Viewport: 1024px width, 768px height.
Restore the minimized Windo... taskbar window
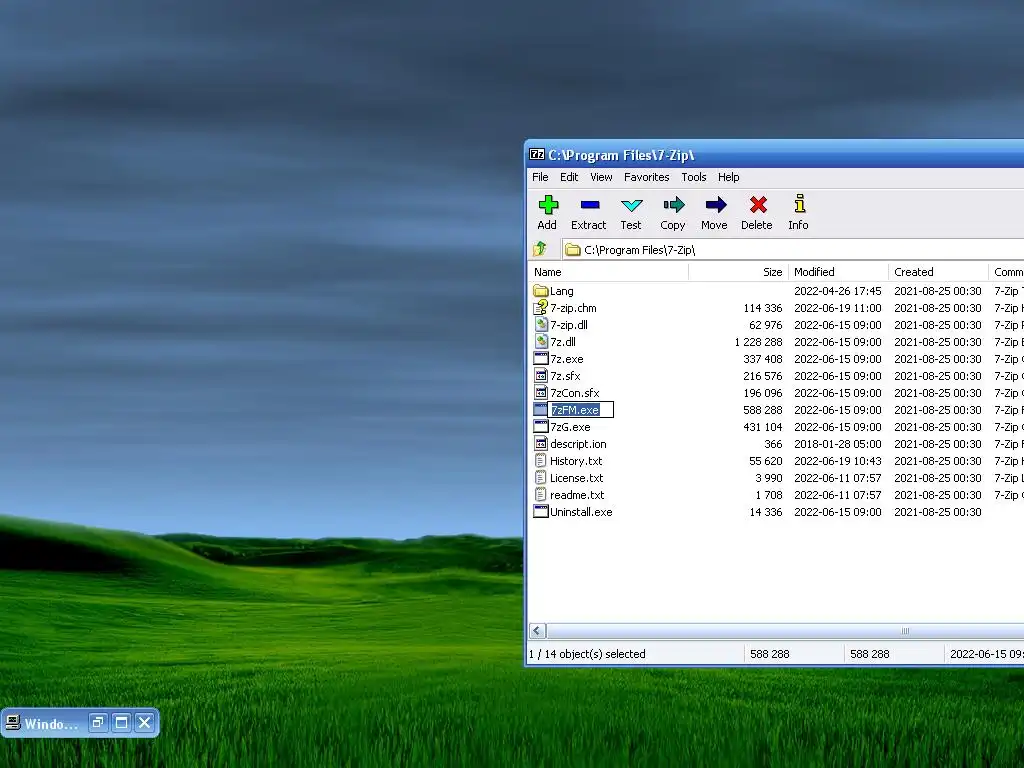[x=98, y=722]
